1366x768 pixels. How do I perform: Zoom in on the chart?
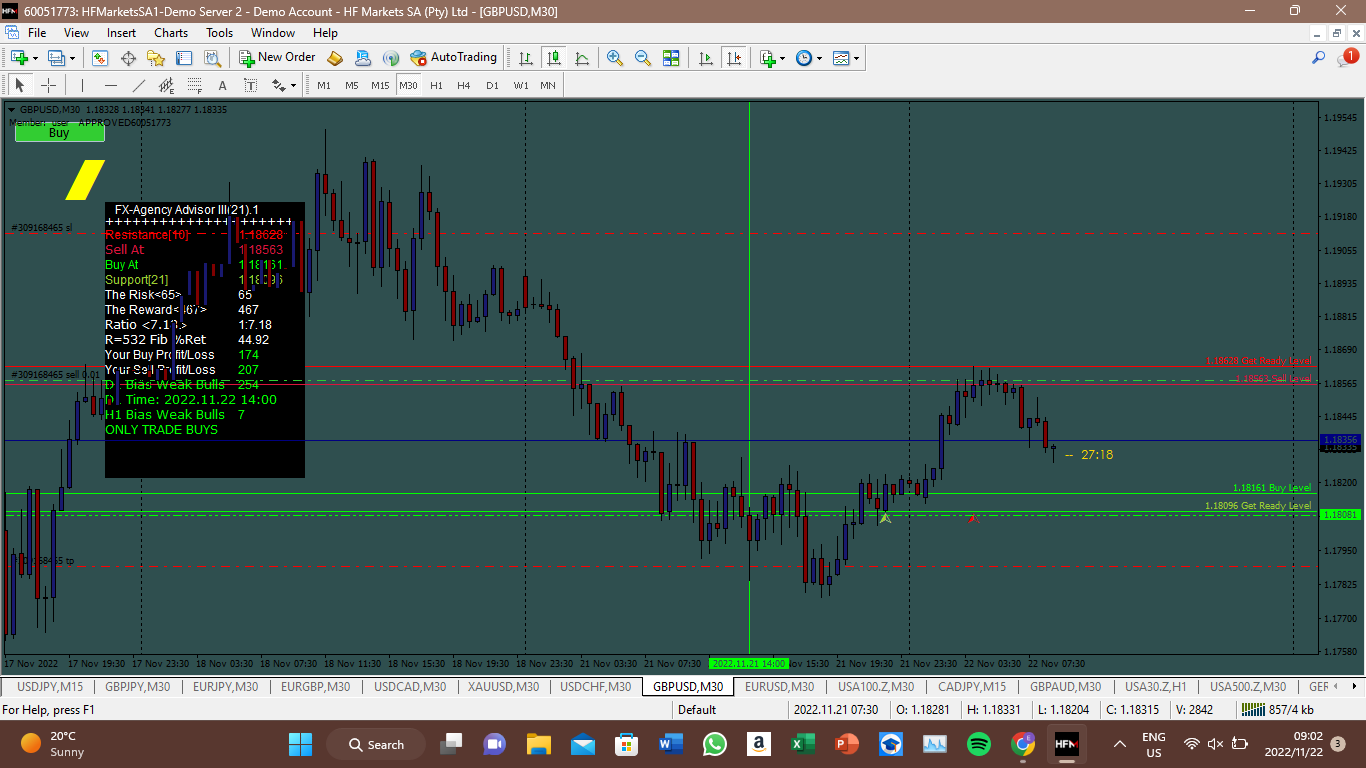coord(615,58)
